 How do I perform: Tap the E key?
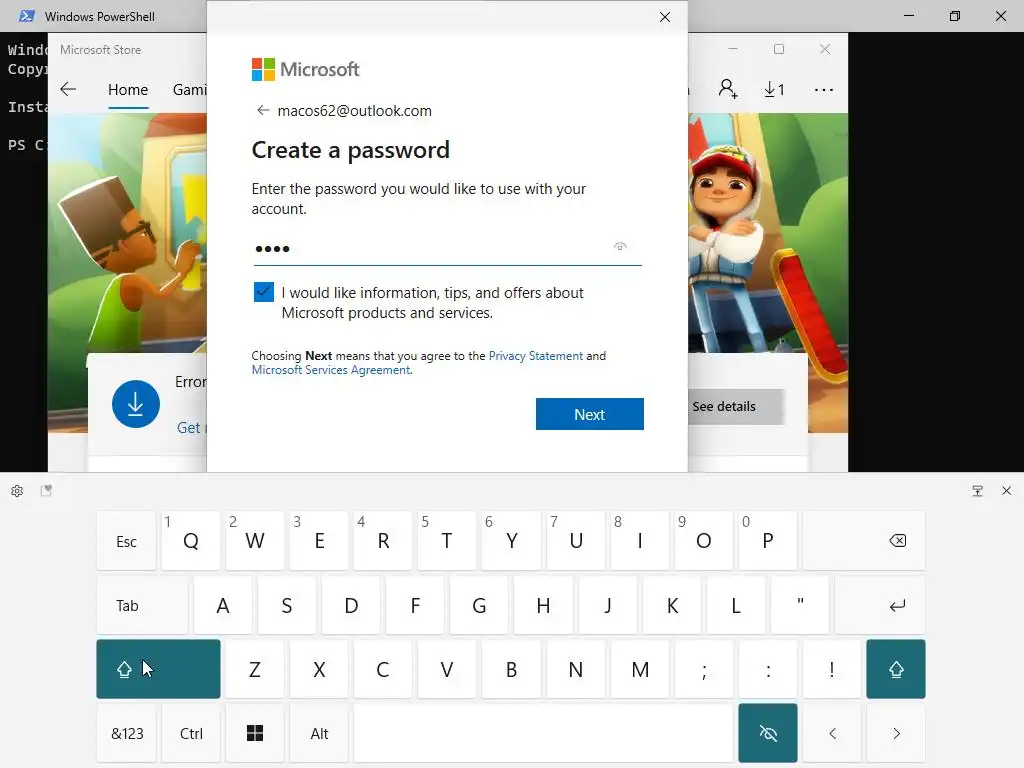[x=319, y=541]
